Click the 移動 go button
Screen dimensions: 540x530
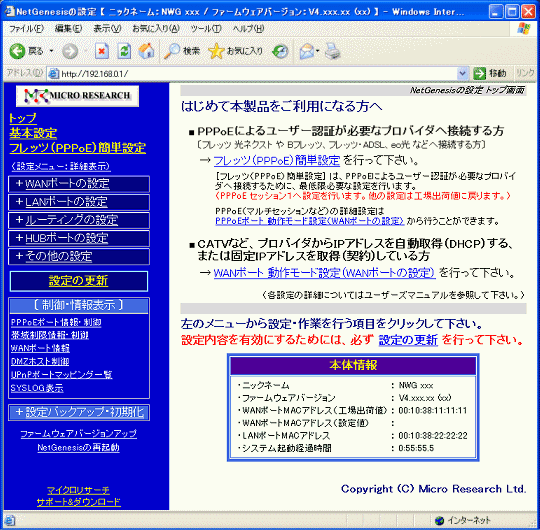tap(490, 73)
